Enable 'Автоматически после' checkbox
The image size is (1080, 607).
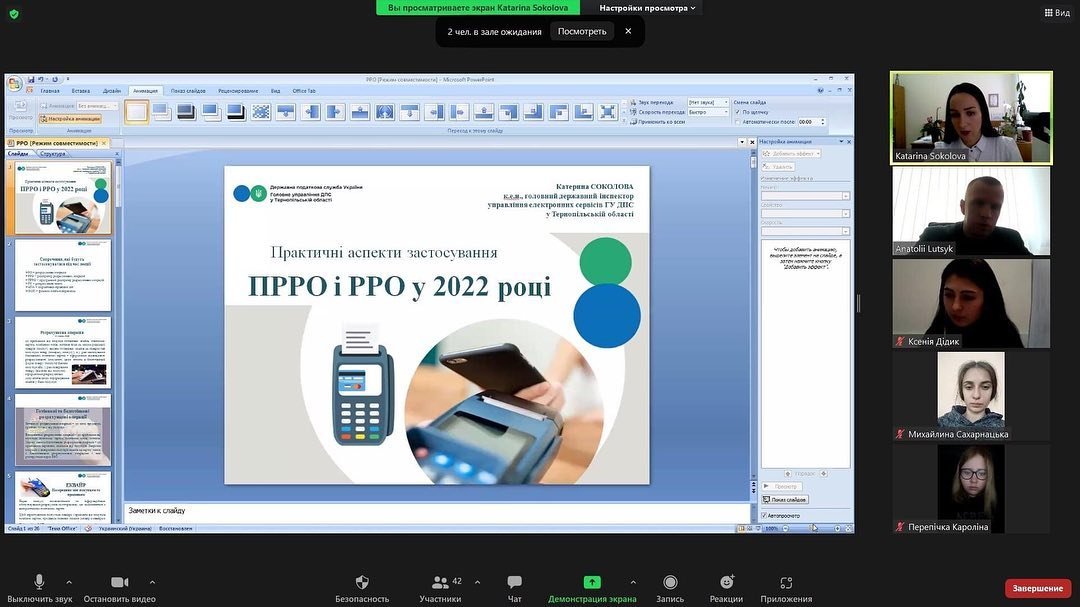point(738,122)
